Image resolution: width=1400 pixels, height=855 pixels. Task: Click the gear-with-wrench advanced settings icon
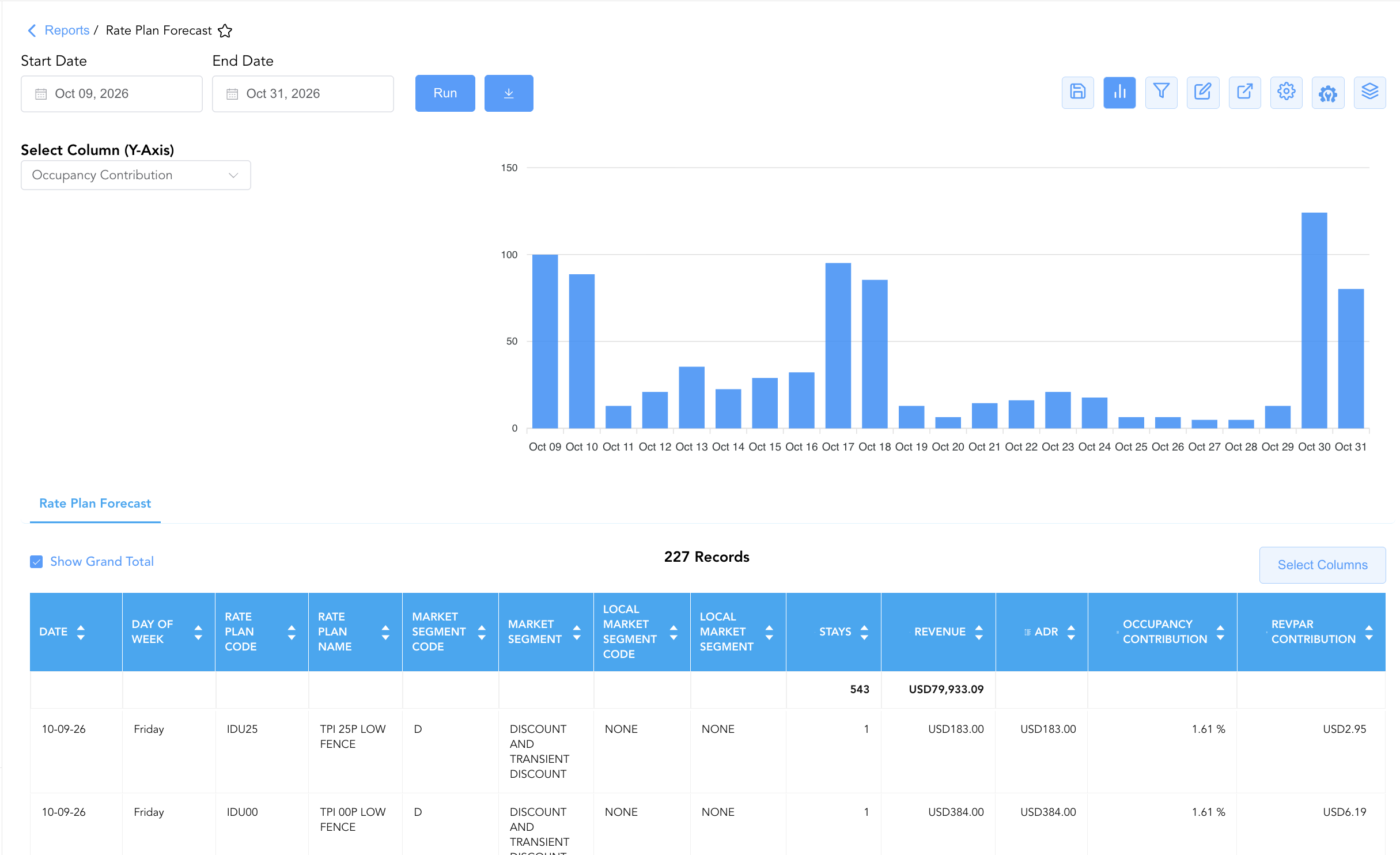[x=1328, y=92]
